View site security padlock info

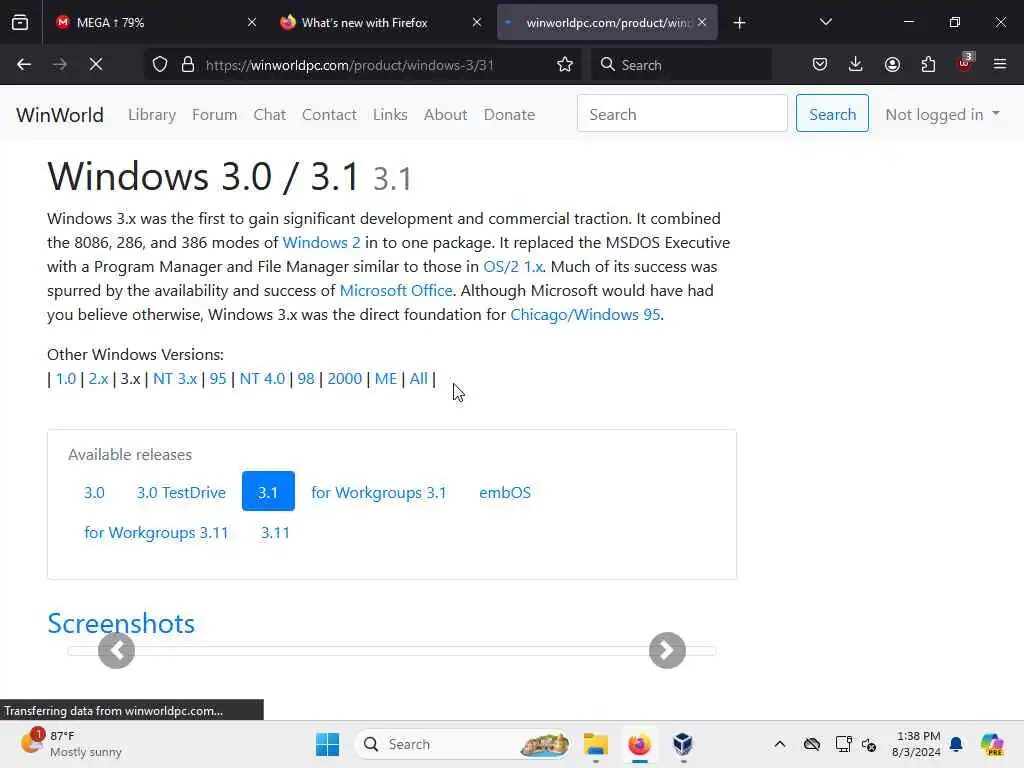pyautogui.click(x=188, y=65)
